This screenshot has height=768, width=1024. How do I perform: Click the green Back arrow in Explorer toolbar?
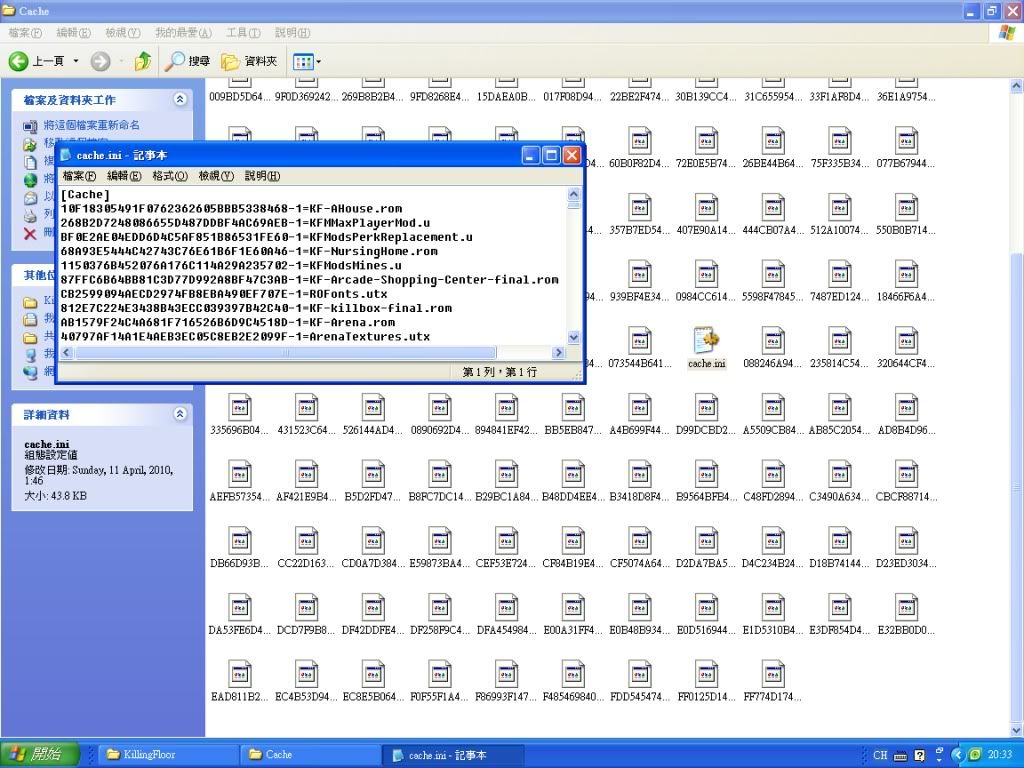coord(19,61)
